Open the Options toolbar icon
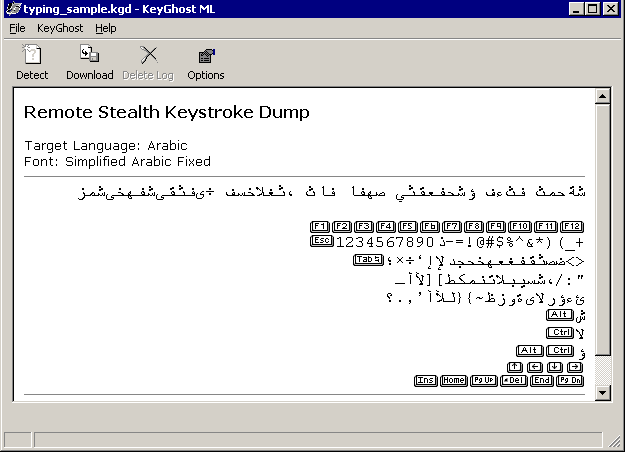The width and height of the screenshot is (625, 452). 206,56
